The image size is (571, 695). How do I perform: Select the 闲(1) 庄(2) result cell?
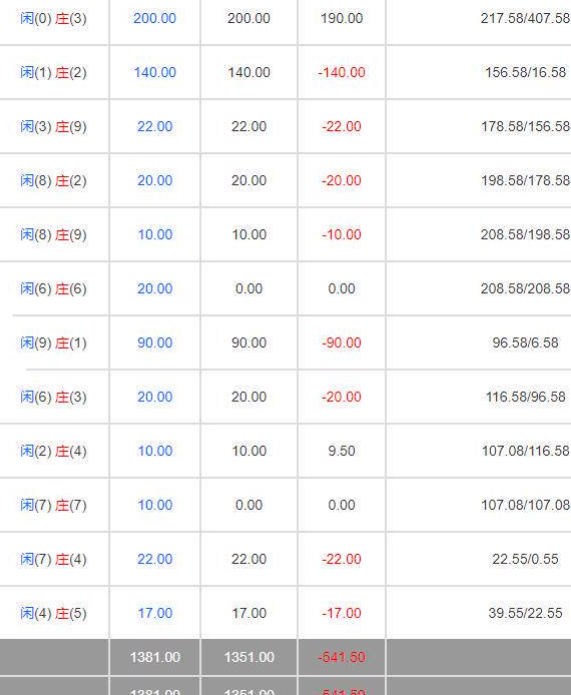(53, 73)
